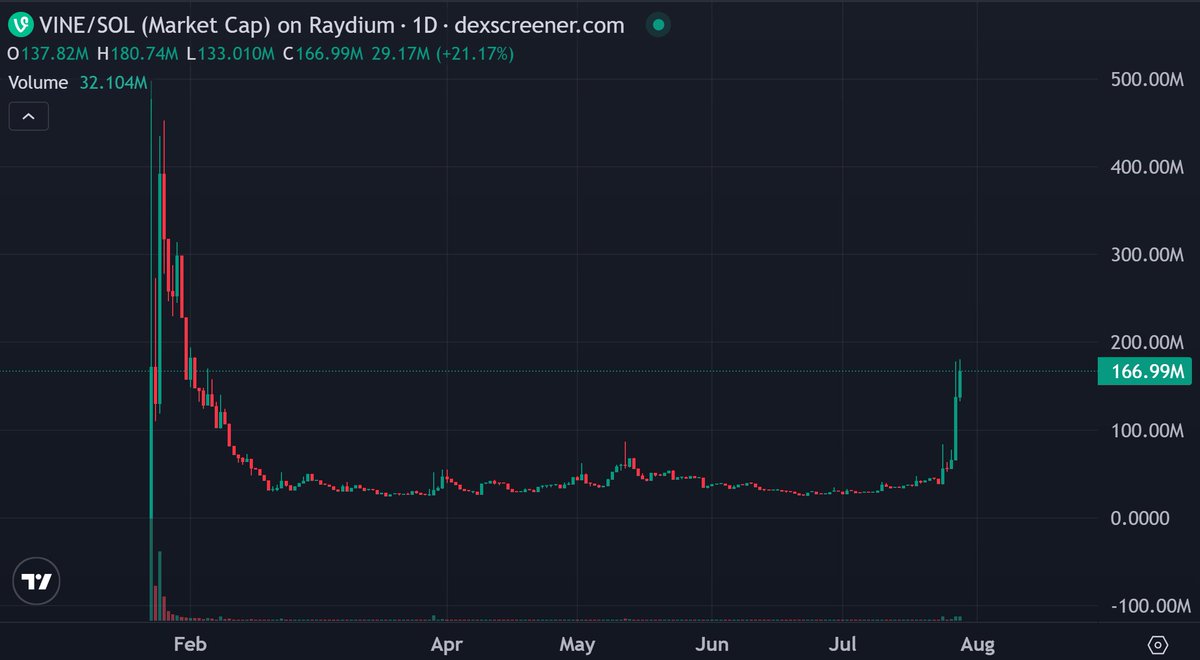Click the May time axis label
Viewport: 1200px width, 660px height.
click(x=577, y=644)
